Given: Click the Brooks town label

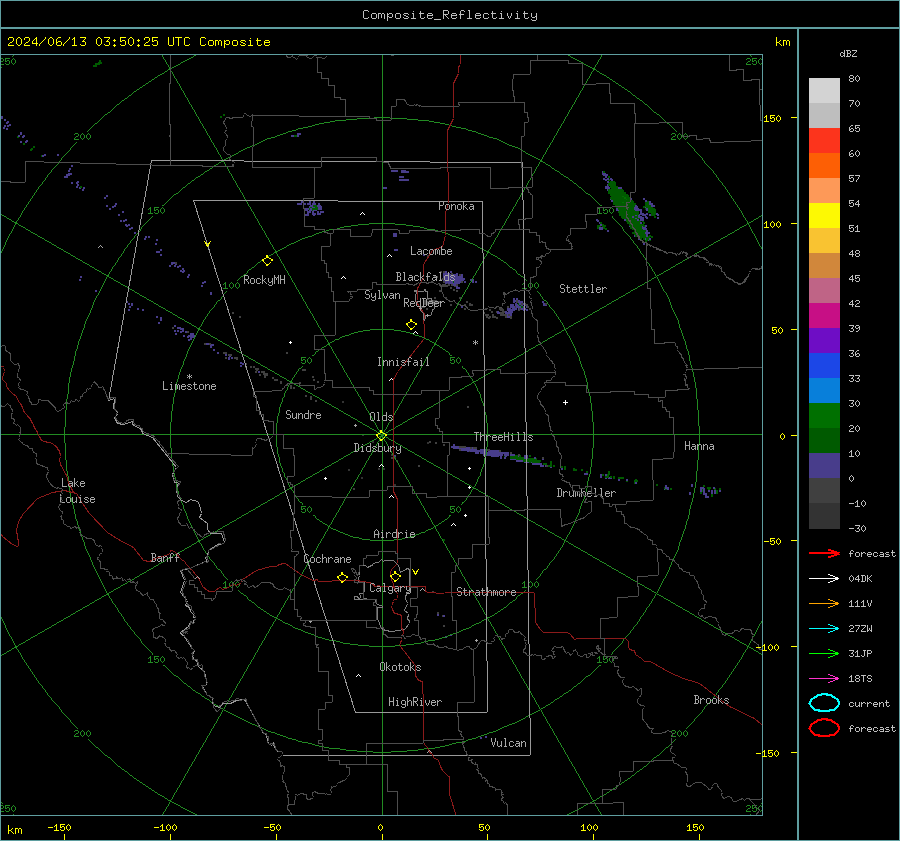Looking at the screenshot, I should tap(711, 700).
